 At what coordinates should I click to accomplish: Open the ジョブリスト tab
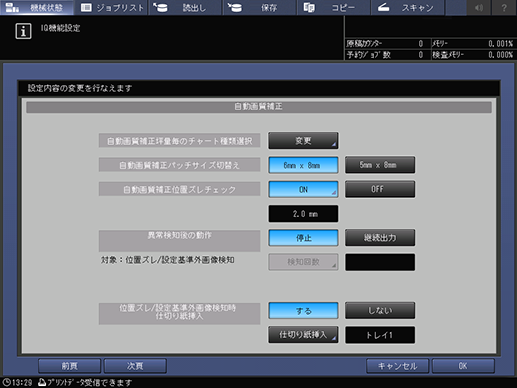[111, 7]
